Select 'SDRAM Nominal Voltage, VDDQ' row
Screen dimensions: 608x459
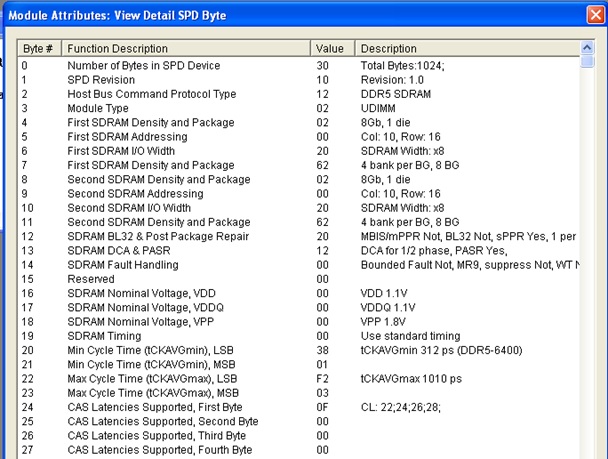(299, 307)
